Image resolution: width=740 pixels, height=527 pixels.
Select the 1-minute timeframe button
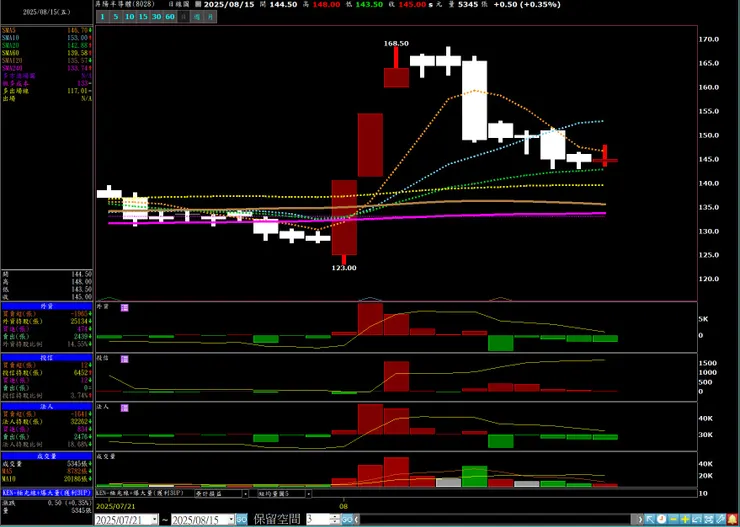(x=102, y=17)
